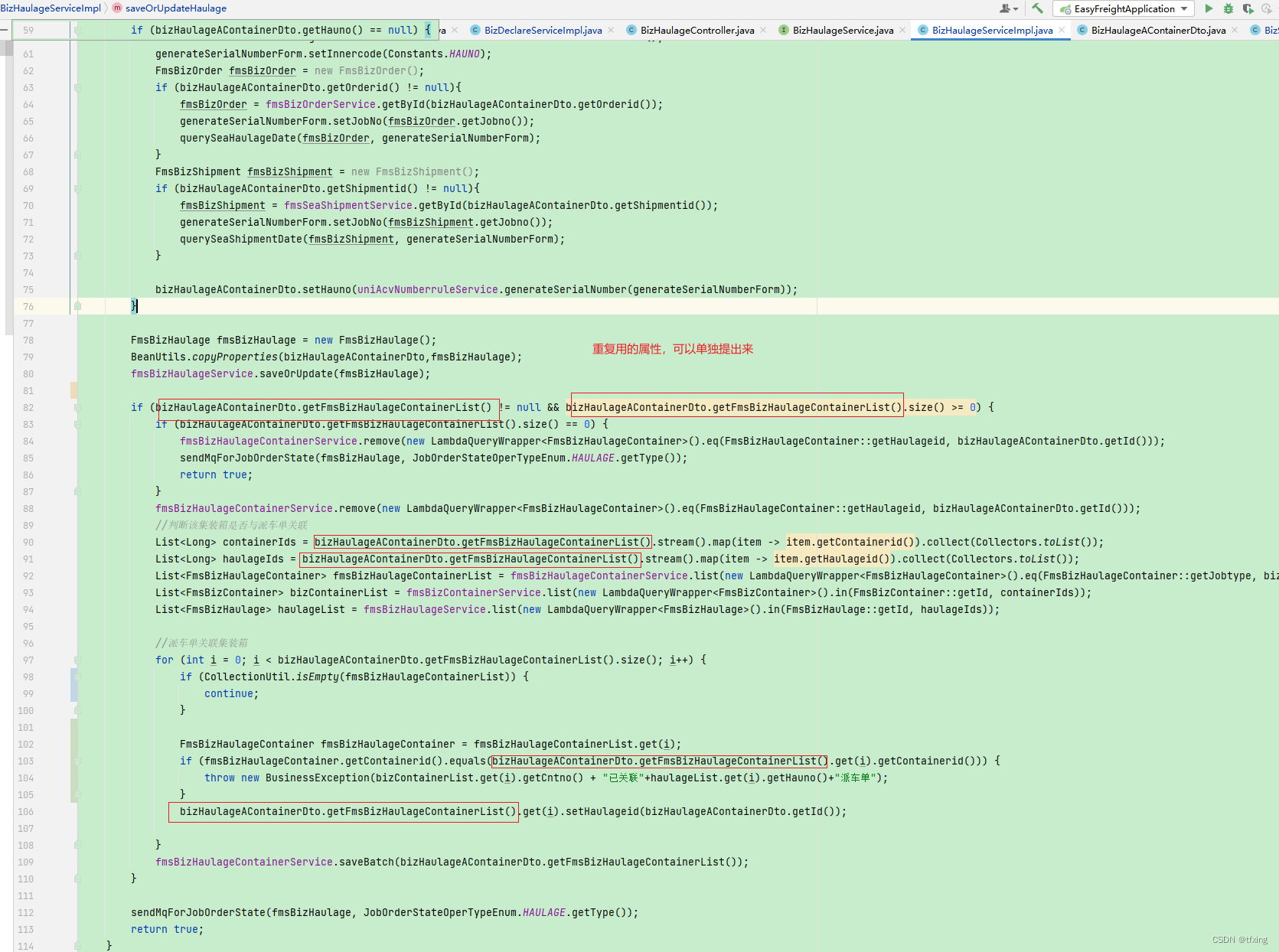Click 'return true;' on line 86
The height and width of the screenshot is (952, 1279).
click(216, 474)
